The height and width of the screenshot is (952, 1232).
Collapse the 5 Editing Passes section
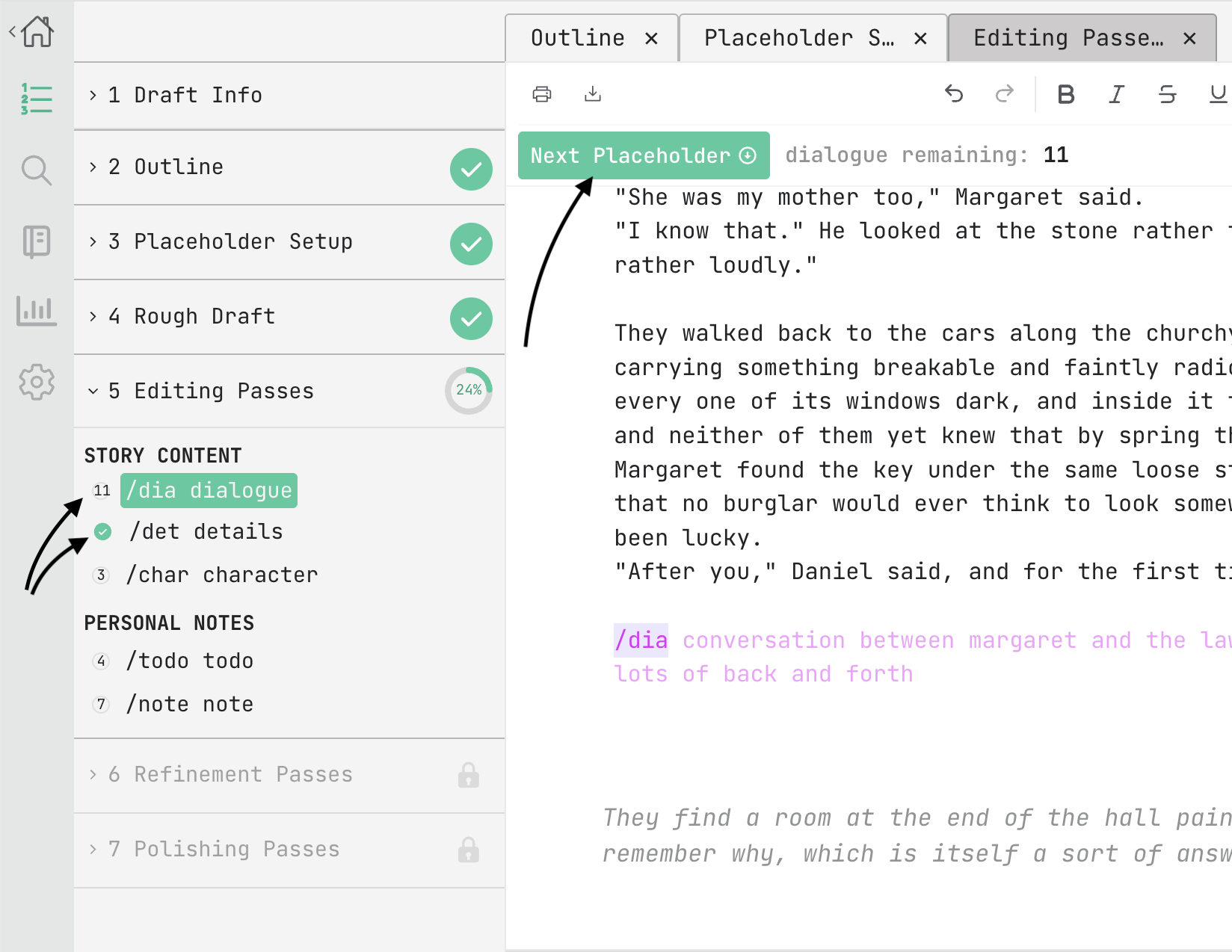point(289,392)
